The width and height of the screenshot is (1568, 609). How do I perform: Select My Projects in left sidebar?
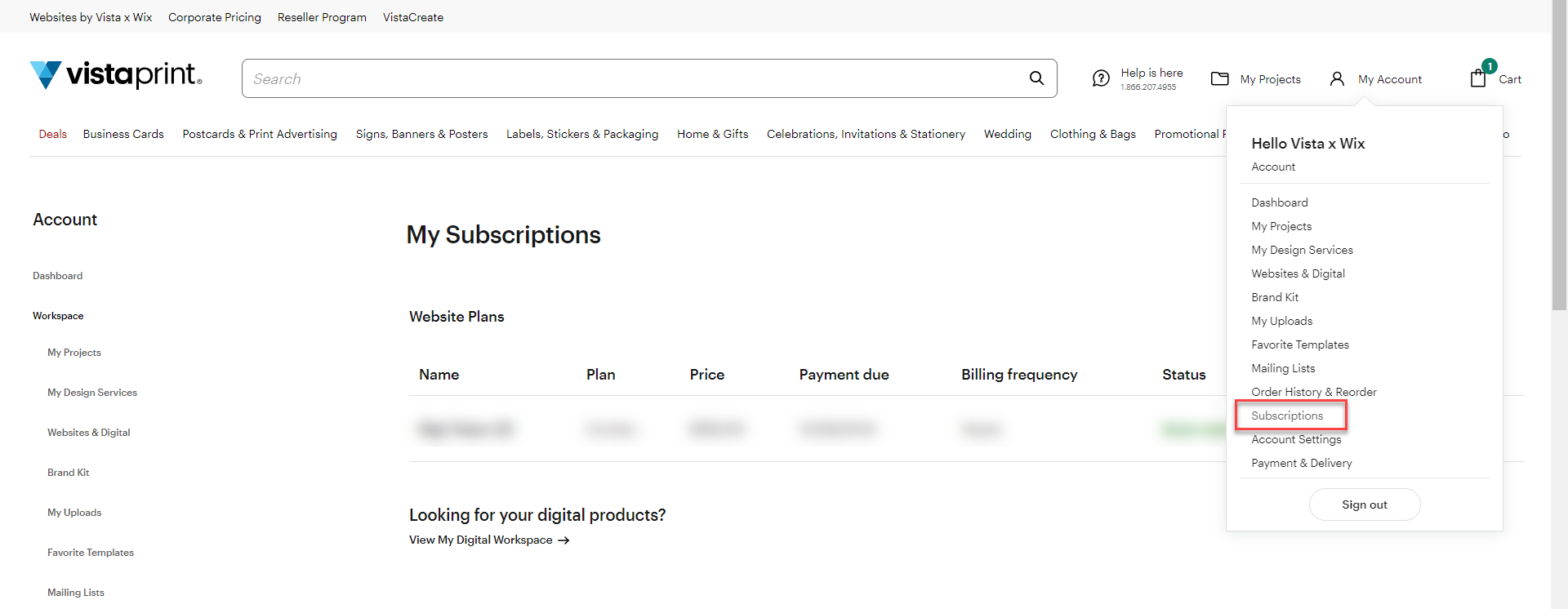74,353
